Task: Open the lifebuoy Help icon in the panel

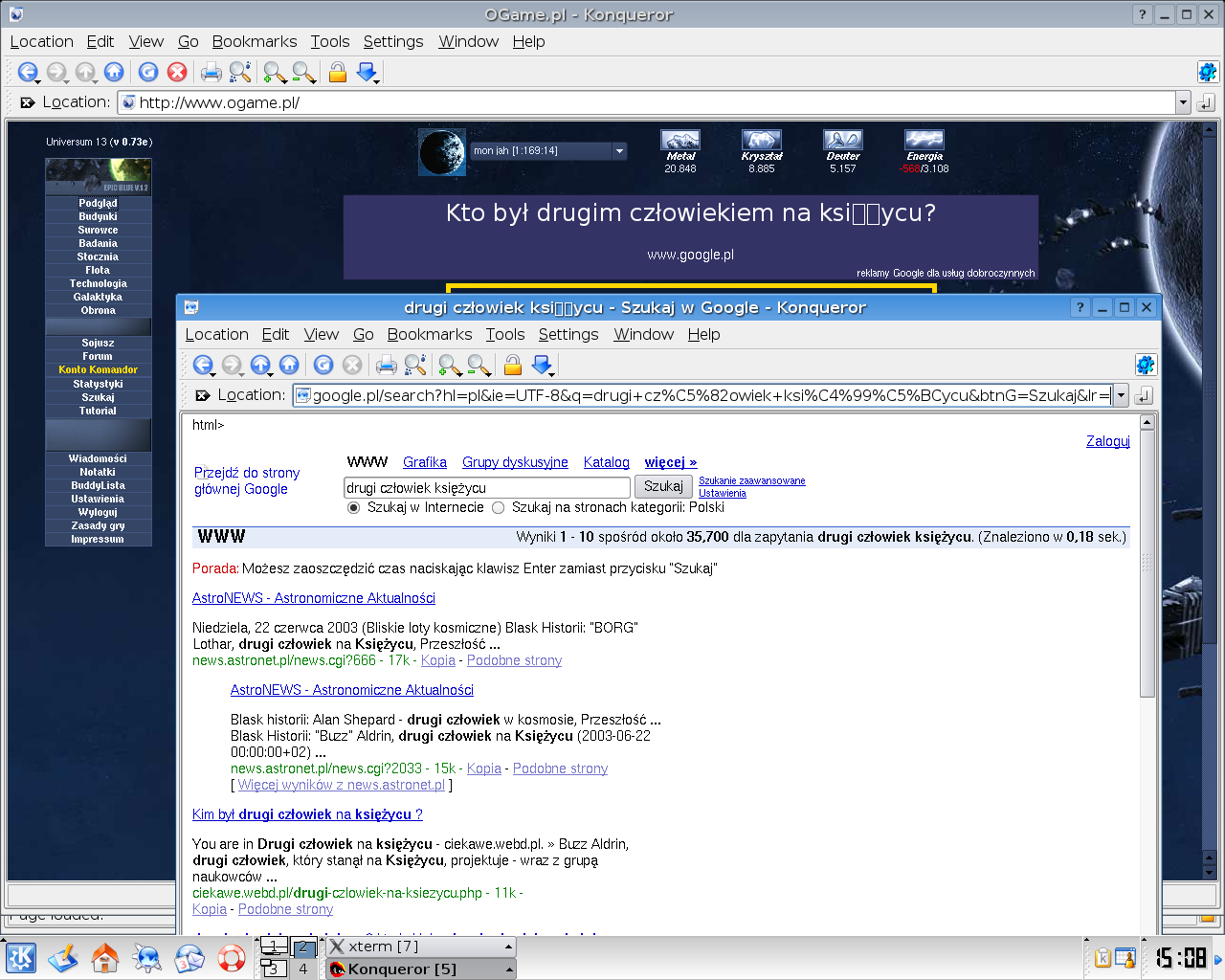Action: point(232,957)
